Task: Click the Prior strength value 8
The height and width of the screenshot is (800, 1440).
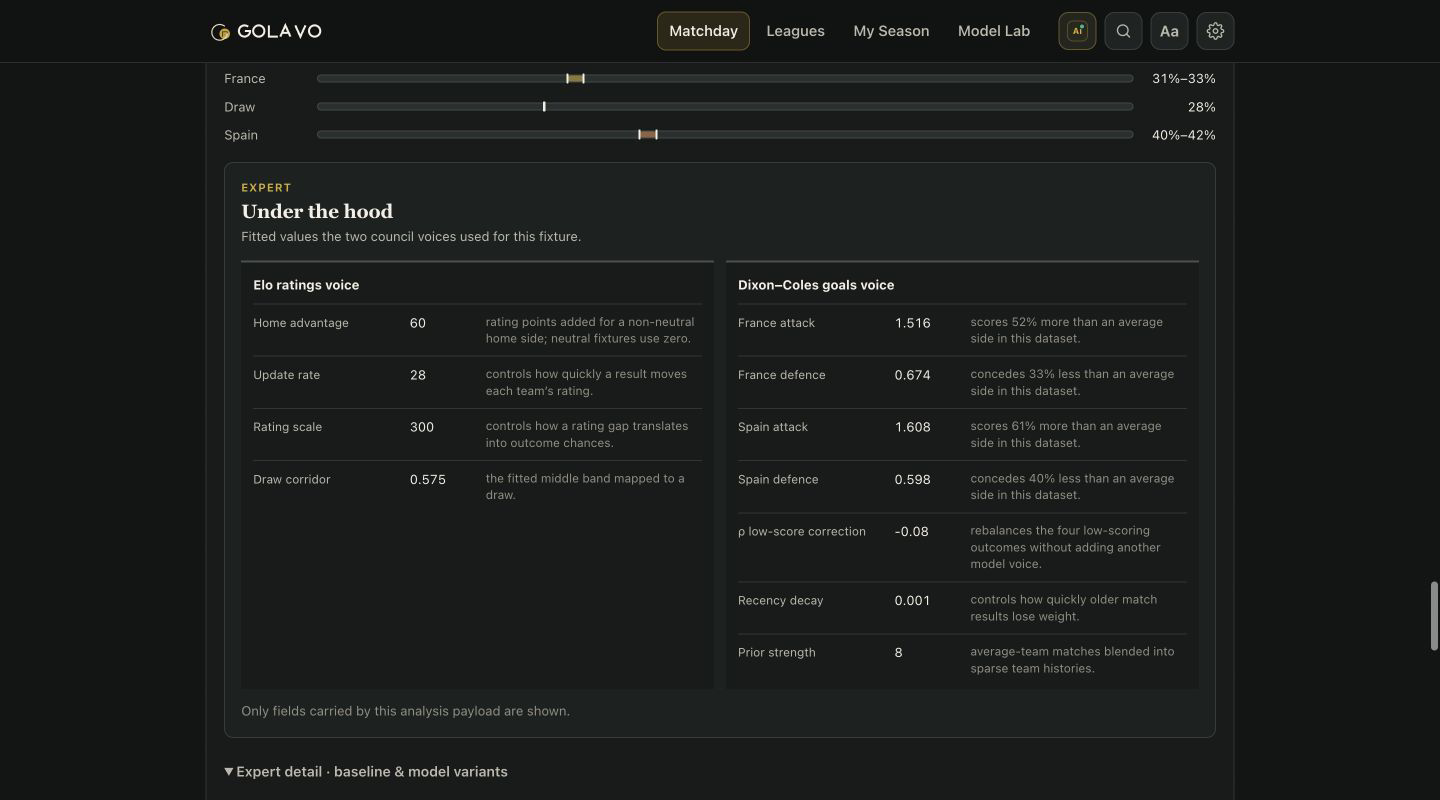Action: (x=898, y=652)
